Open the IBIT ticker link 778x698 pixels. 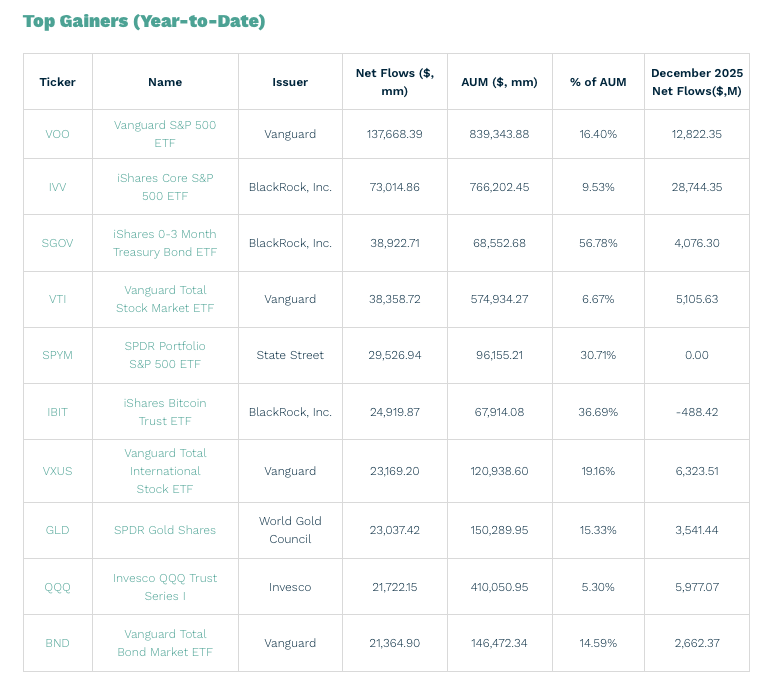pyautogui.click(x=58, y=412)
